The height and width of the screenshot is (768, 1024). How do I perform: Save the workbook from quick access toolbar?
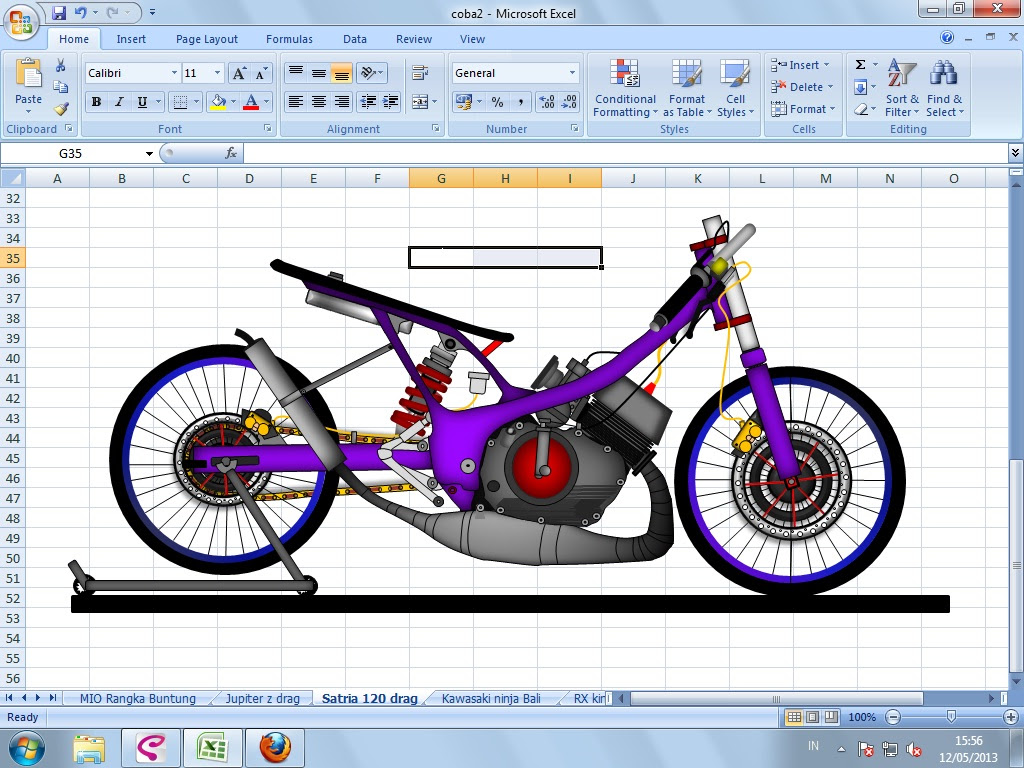click(x=59, y=12)
